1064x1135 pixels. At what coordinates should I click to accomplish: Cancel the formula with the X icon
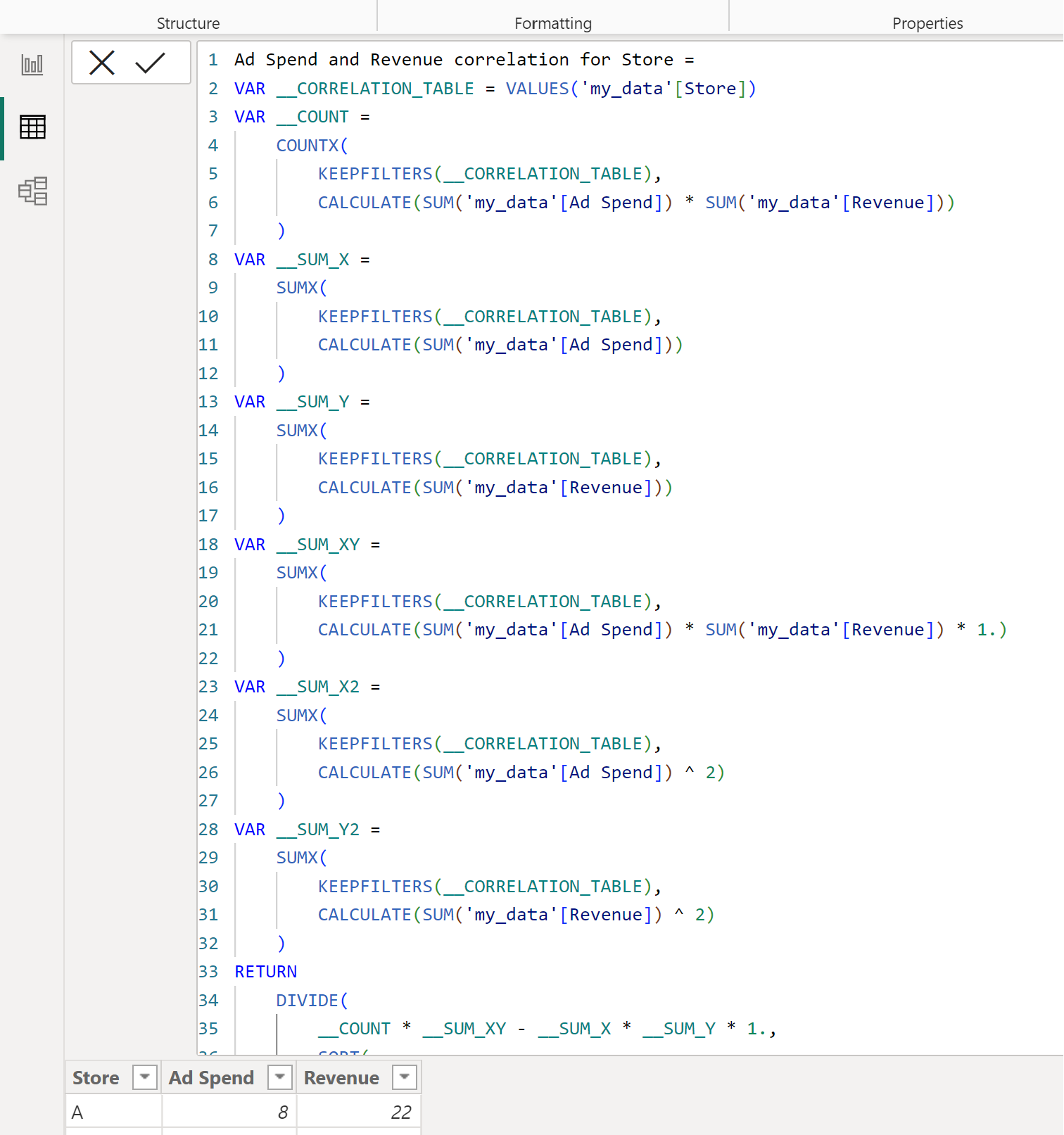point(102,63)
